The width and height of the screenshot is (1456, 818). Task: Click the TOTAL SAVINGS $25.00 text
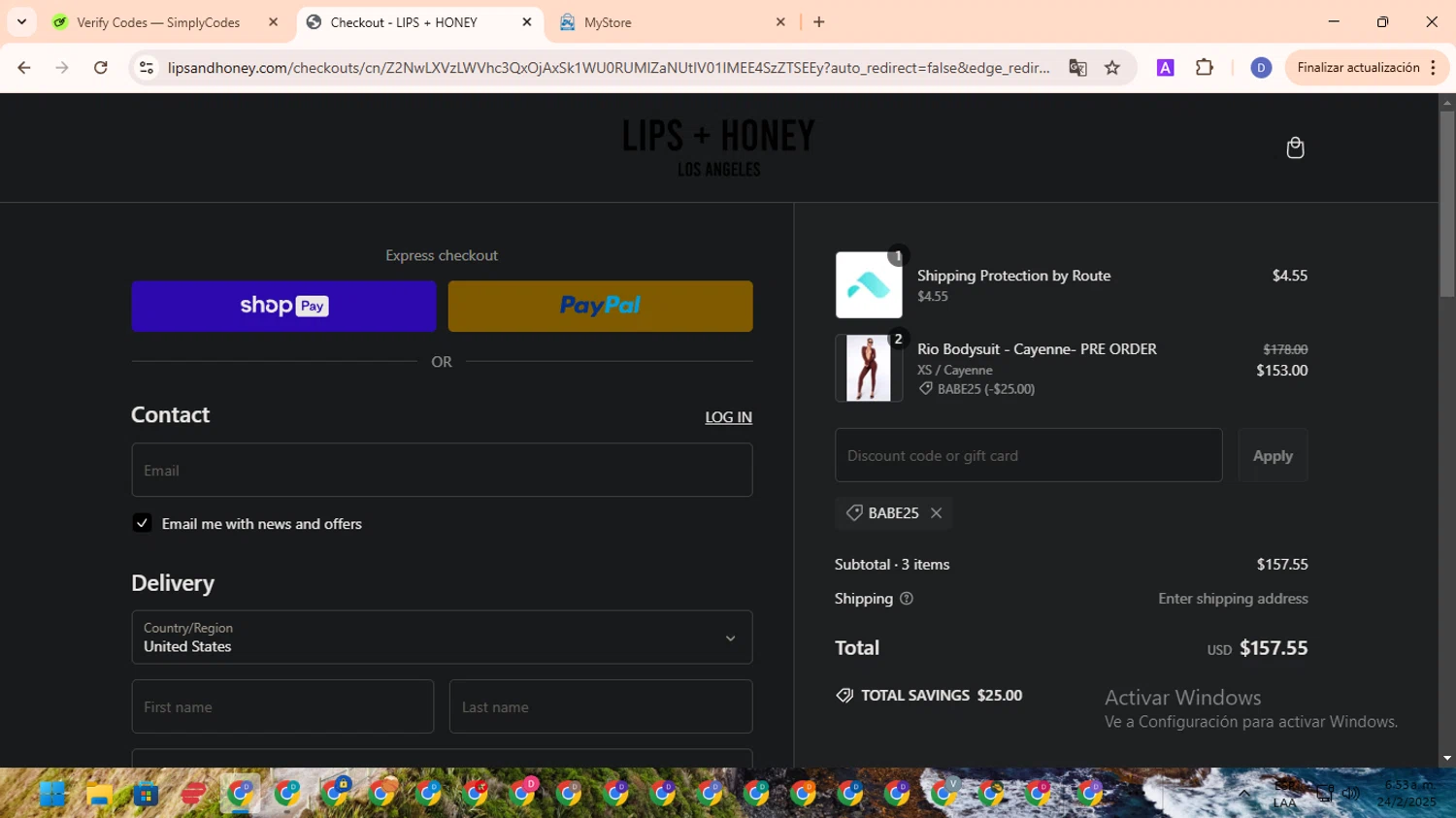[942, 696]
